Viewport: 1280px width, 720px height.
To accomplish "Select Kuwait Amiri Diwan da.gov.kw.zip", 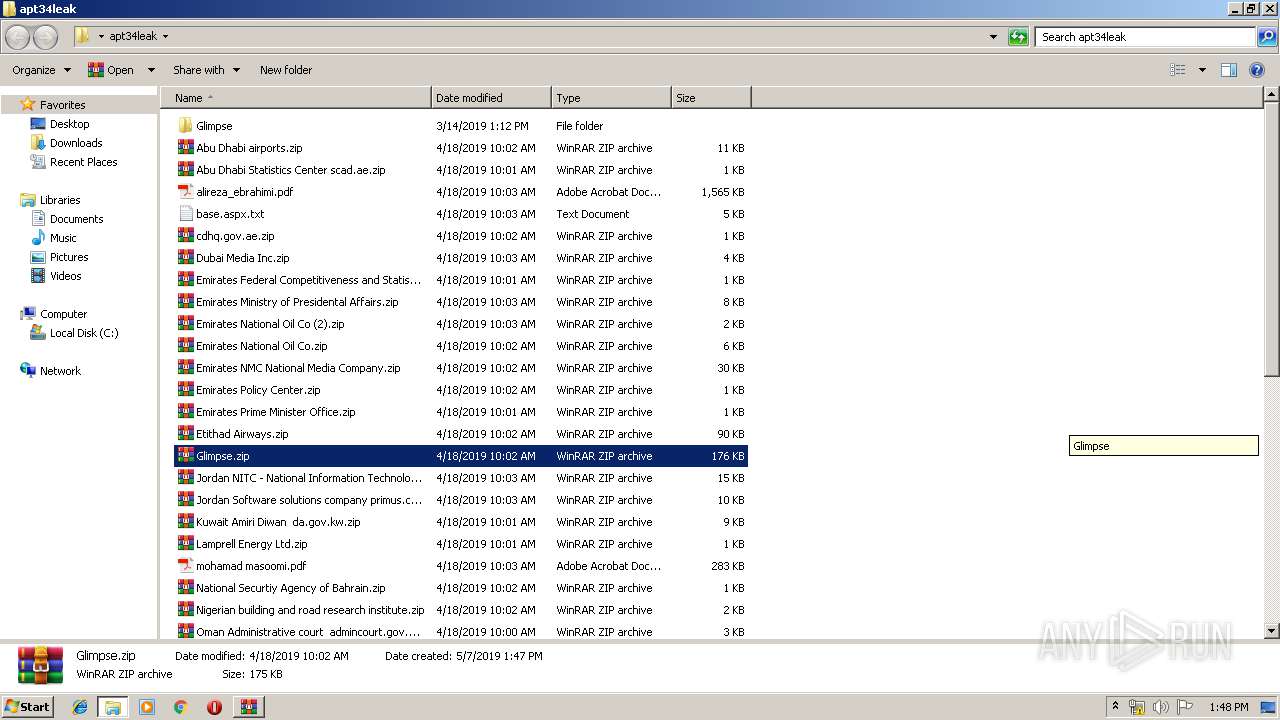I will (461, 522).
